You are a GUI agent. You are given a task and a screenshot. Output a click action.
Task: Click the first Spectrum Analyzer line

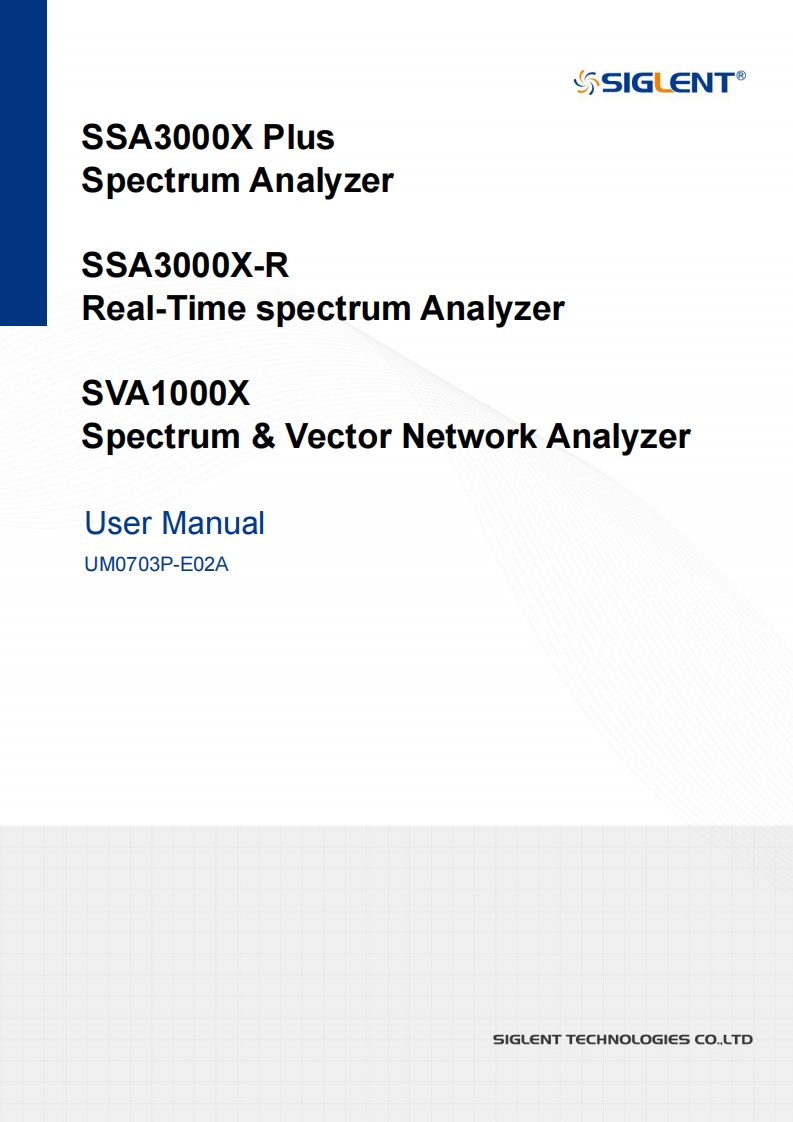237,181
